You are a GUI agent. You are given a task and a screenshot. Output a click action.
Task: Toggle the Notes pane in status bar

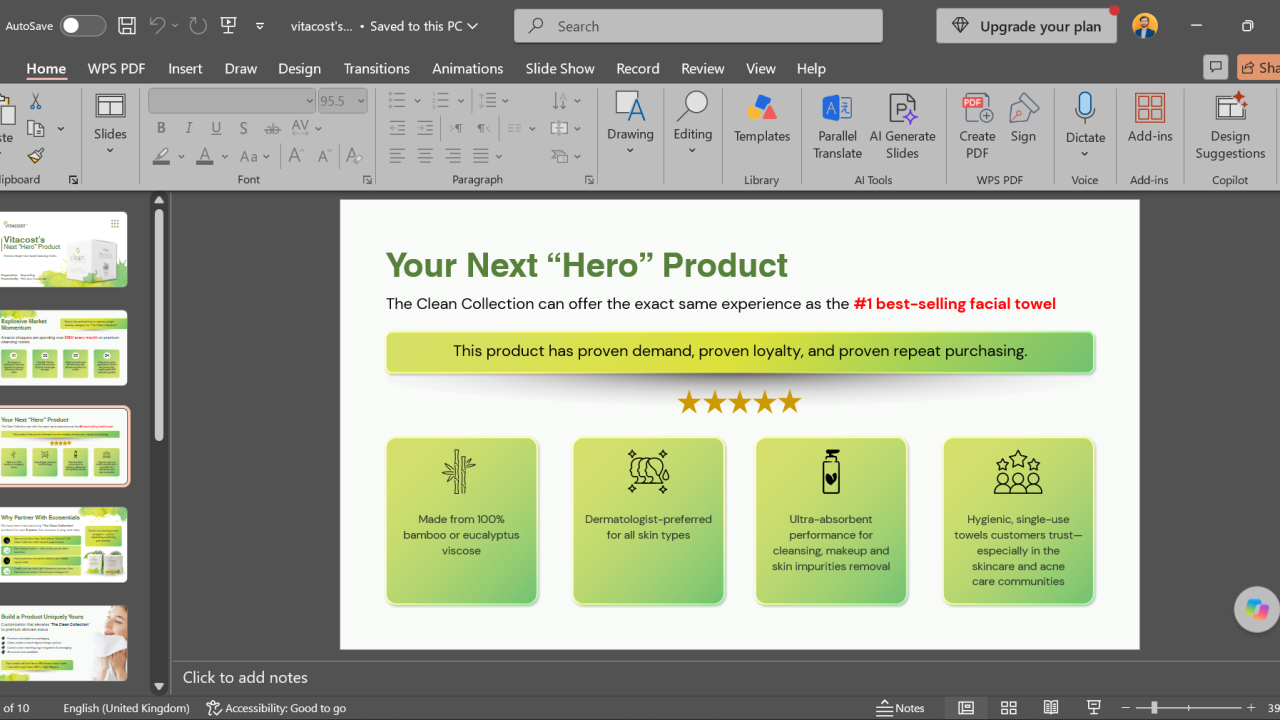(x=900, y=708)
